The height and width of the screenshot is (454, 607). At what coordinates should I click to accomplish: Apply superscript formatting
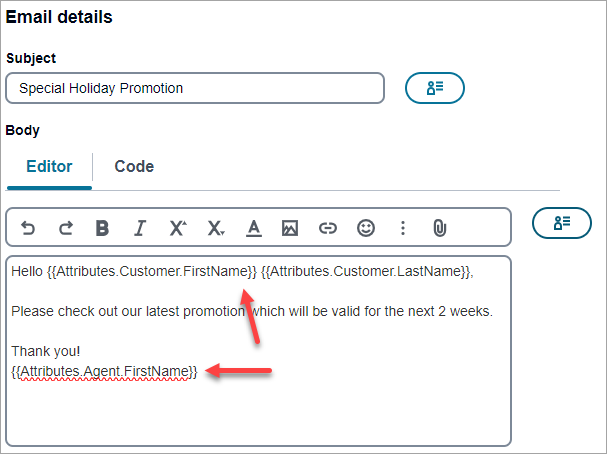tap(177, 228)
